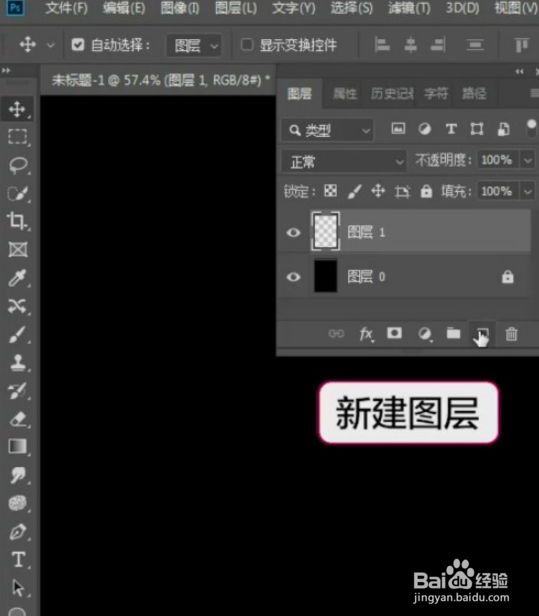Open the 不透明度 slider arrow

528,160
